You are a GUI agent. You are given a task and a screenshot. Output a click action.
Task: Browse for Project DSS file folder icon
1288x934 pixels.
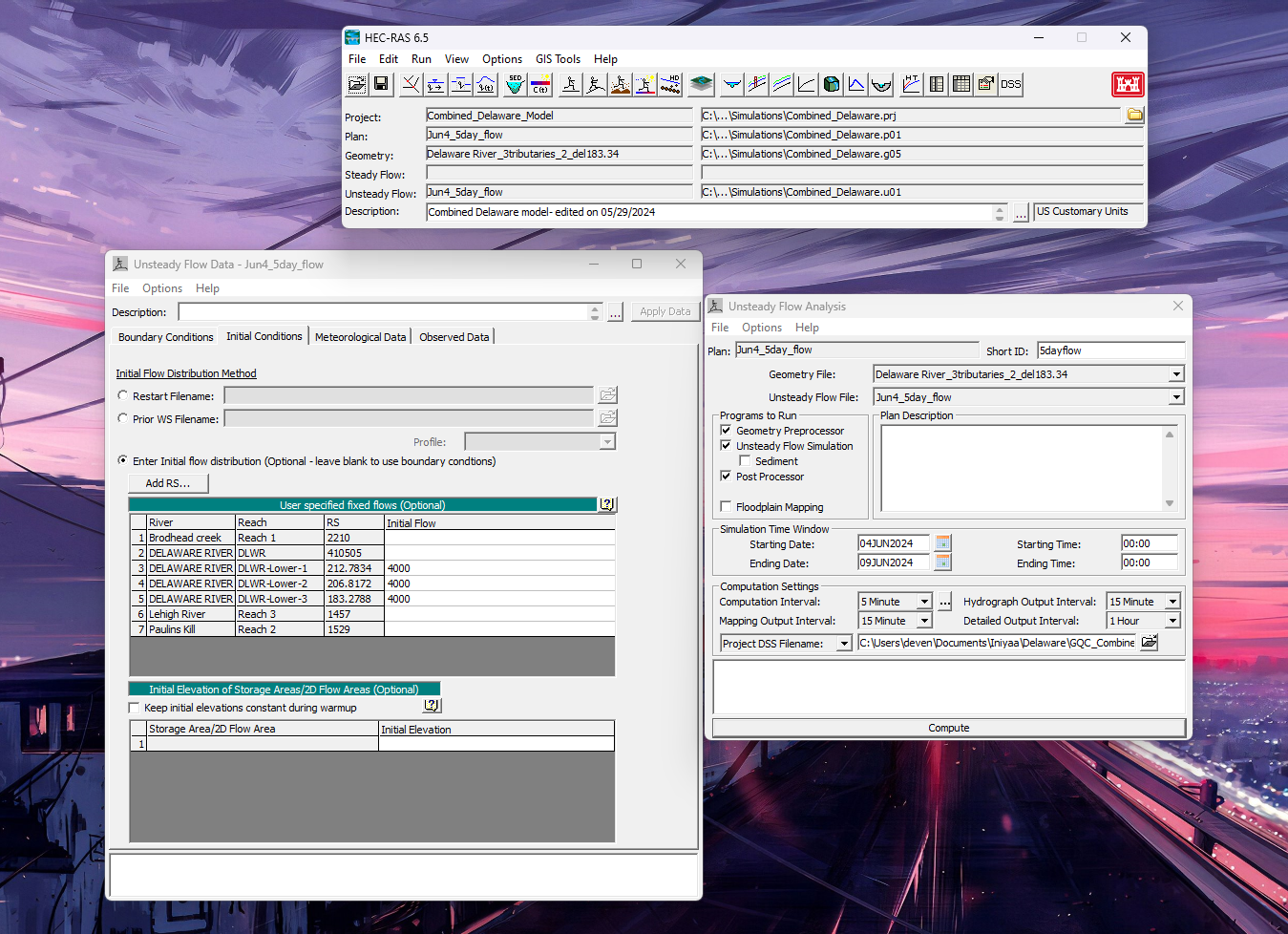click(1150, 643)
